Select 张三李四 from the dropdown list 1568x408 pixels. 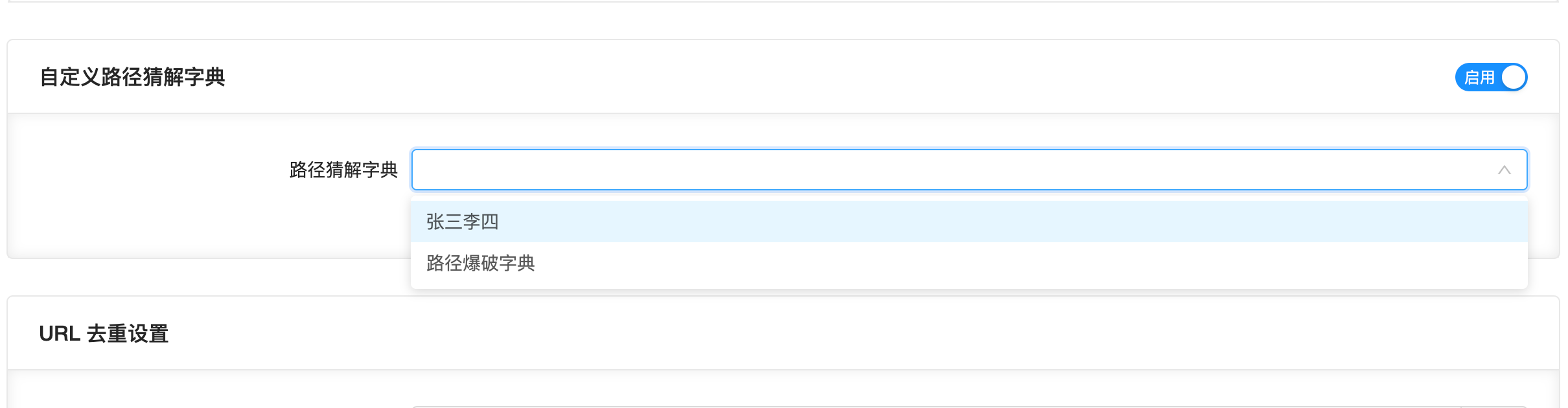pos(463,221)
